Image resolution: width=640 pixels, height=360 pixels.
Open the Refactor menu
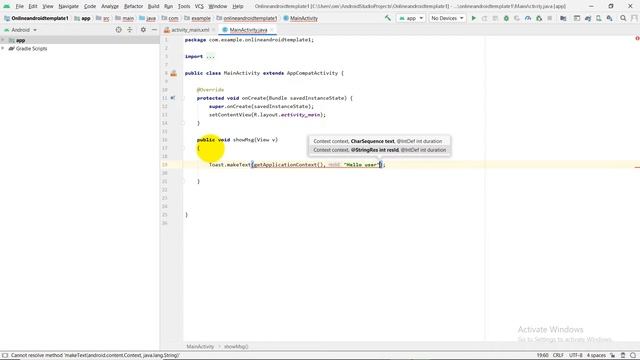[133, 6]
